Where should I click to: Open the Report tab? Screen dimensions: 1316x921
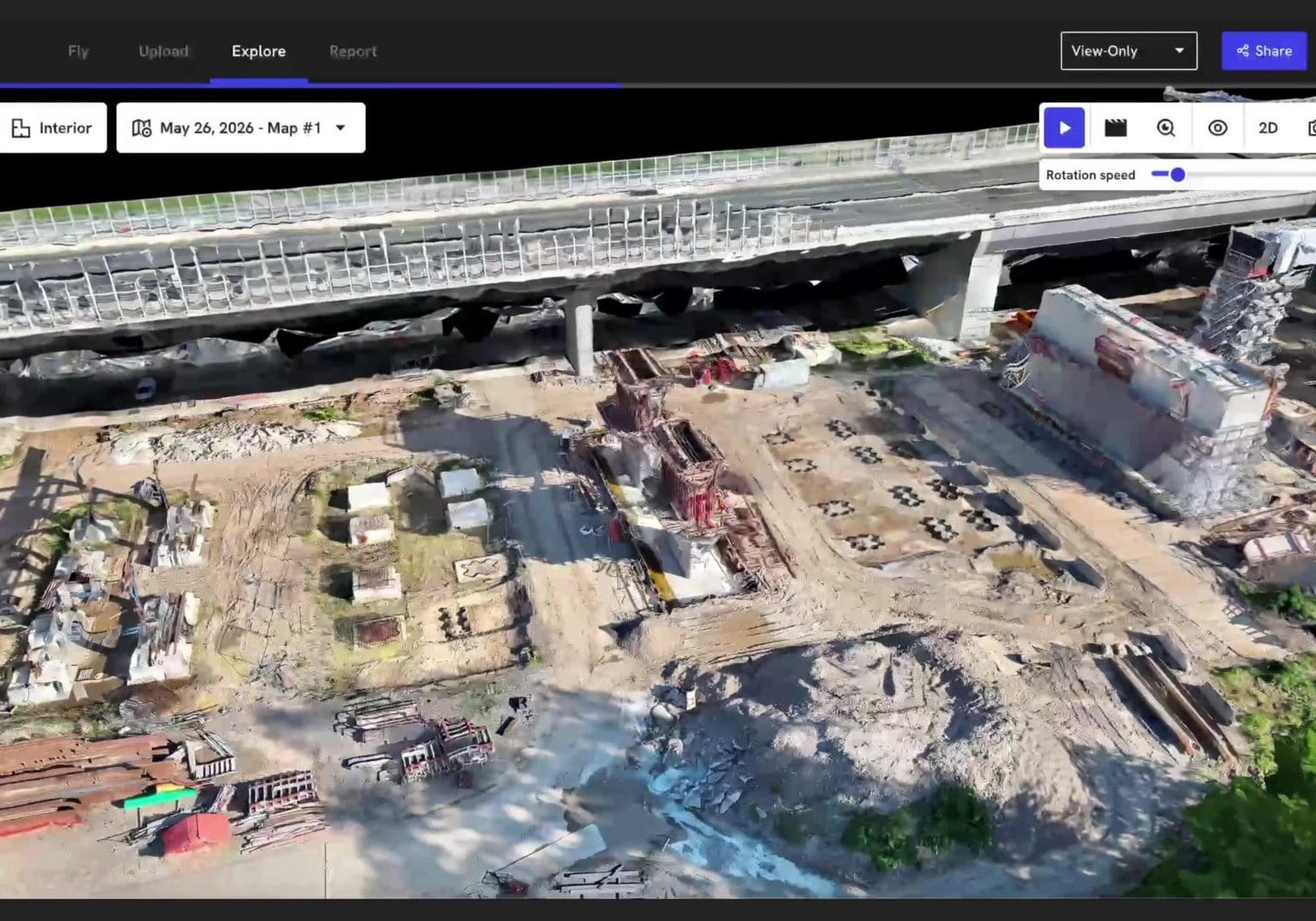(x=353, y=51)
